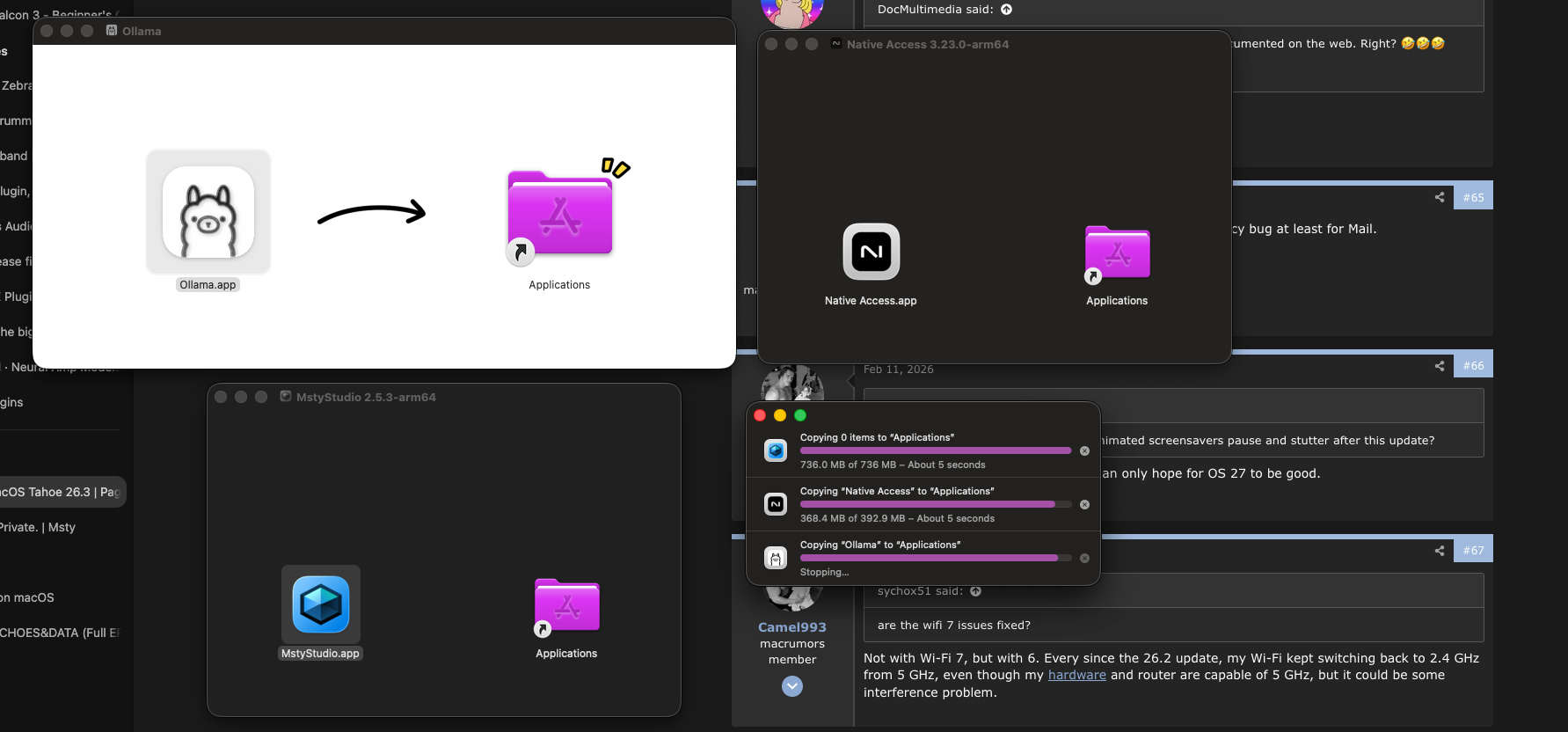Select the Native Access.app icon
The height and width of the screenshot is (732, 1568).
871,252
